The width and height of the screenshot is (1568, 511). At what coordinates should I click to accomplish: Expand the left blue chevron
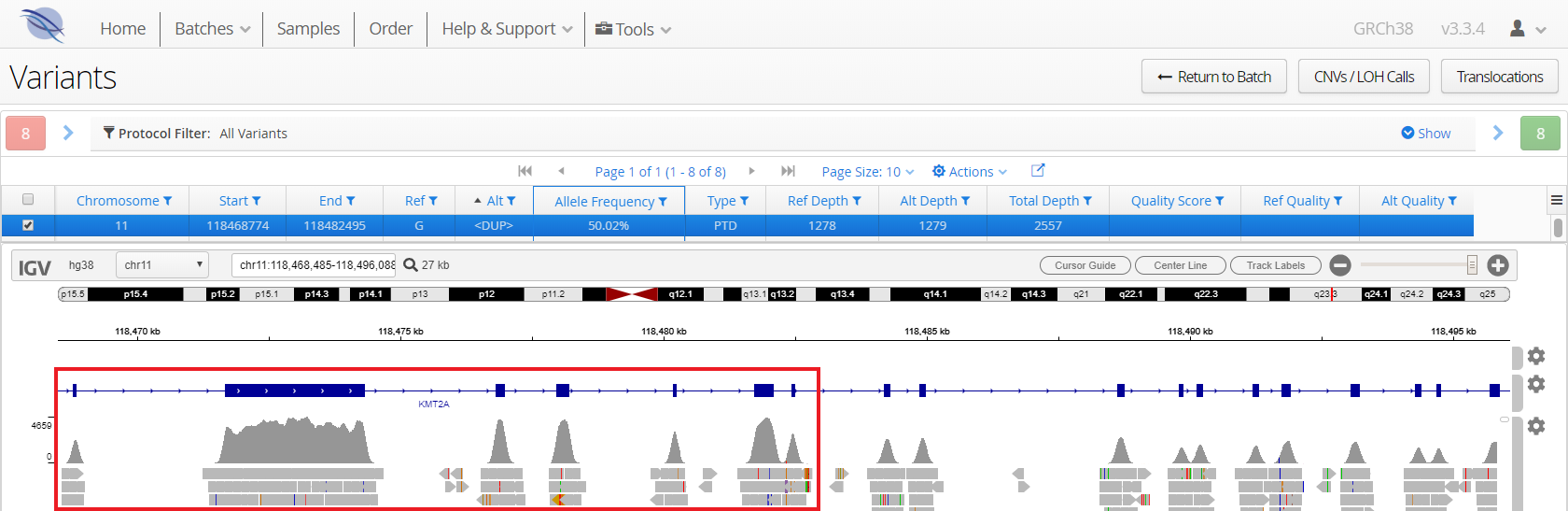coord(68,133)
